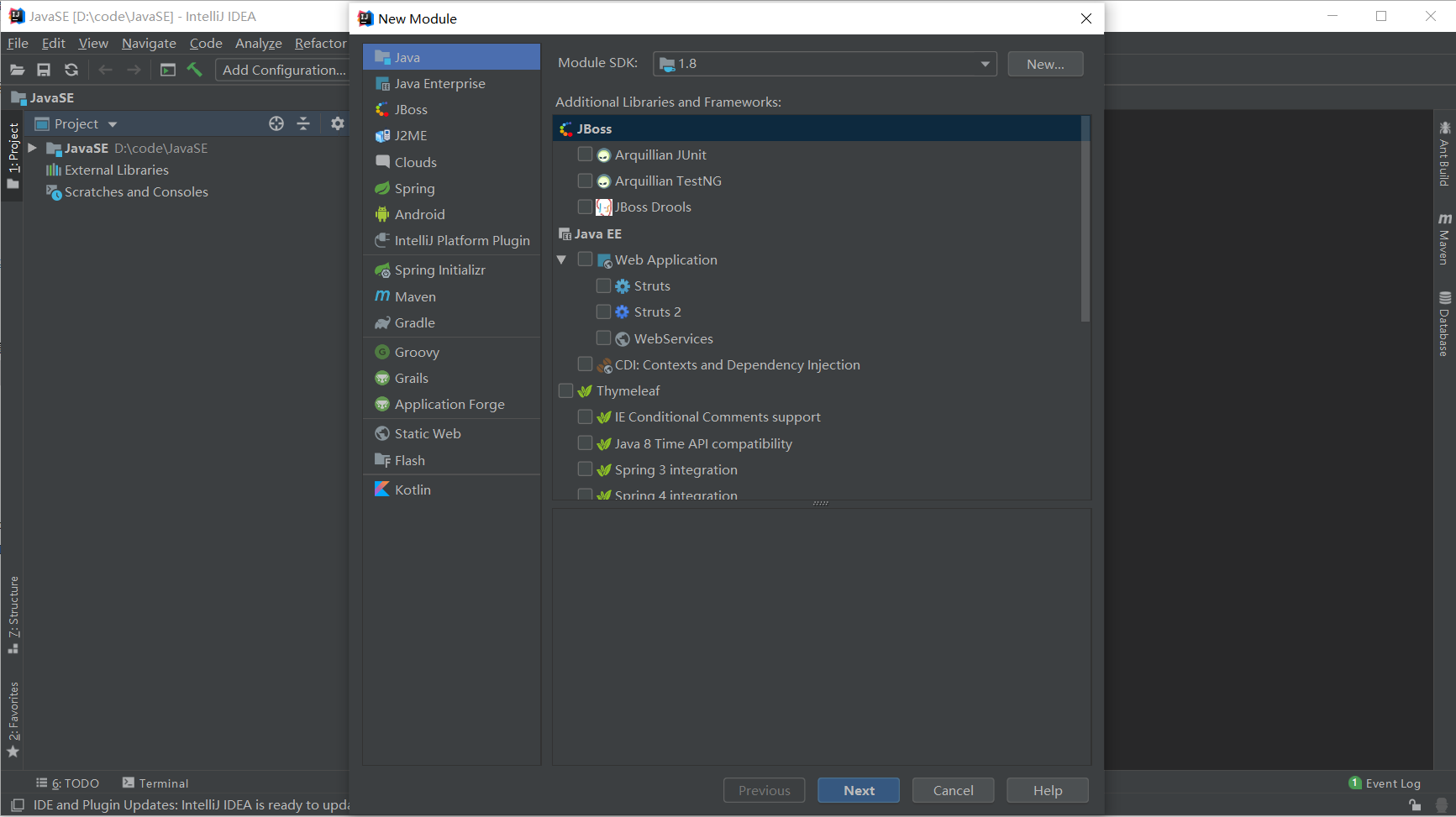This screenshot has height=817, width=1456.
Task: Open the Add Configuration dropdown
Action: point(283,70)
